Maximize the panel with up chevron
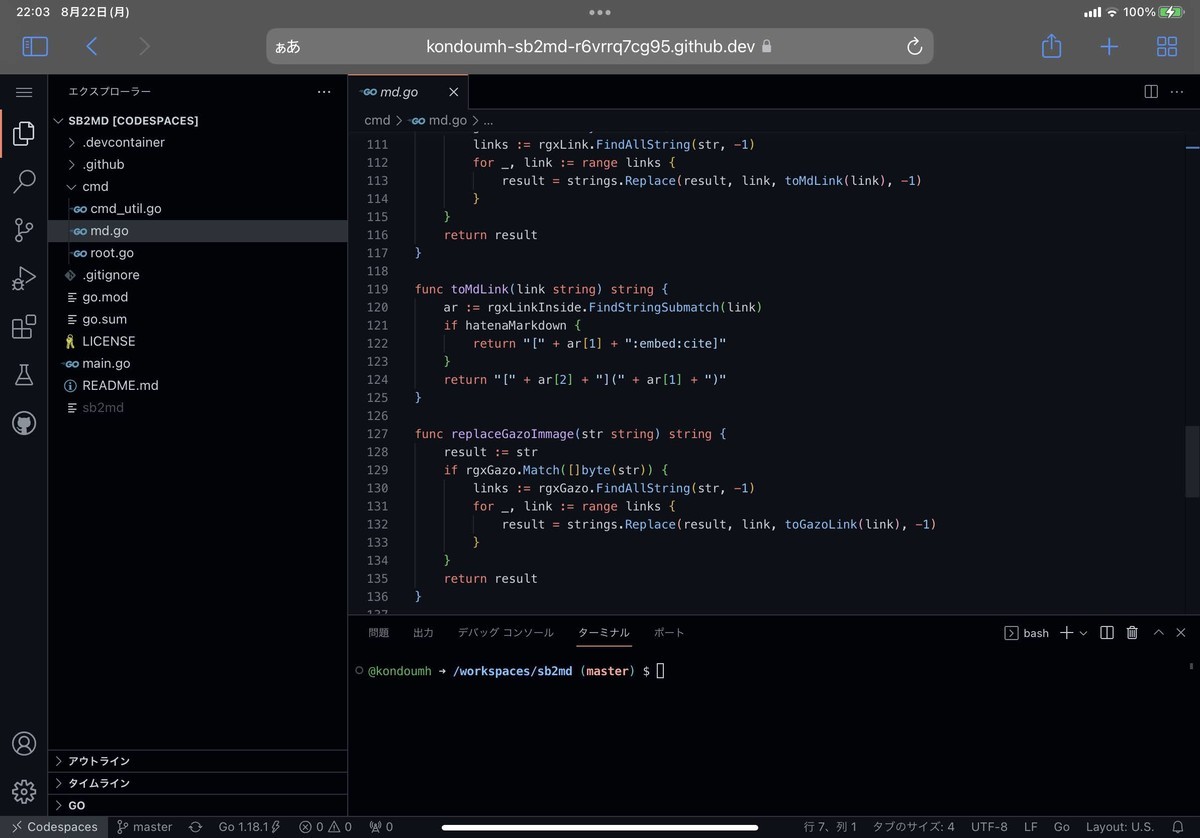Viewport: 1200px width, 838px height. point(1158,633)
